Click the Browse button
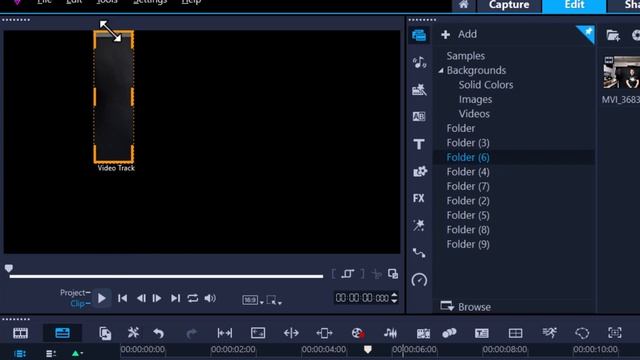Viewport: 640px width, 360px height. [466, 307]
